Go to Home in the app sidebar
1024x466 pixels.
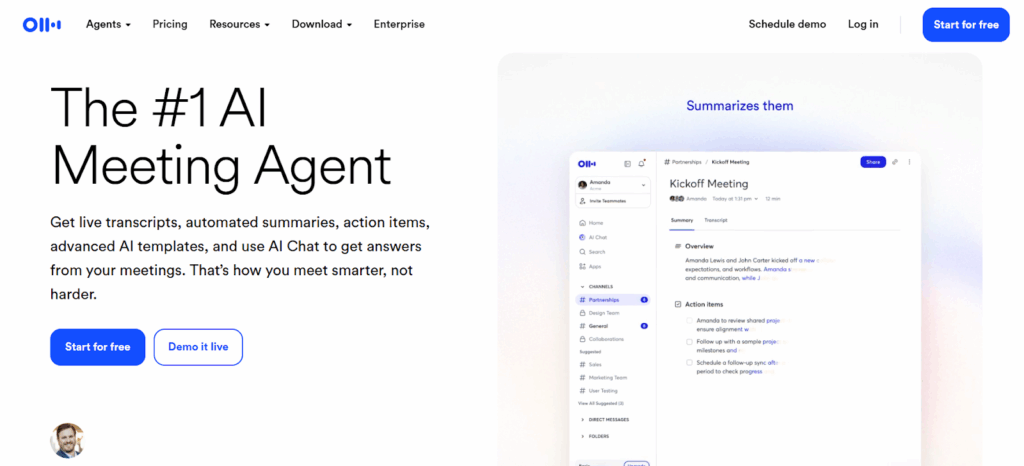596,223
